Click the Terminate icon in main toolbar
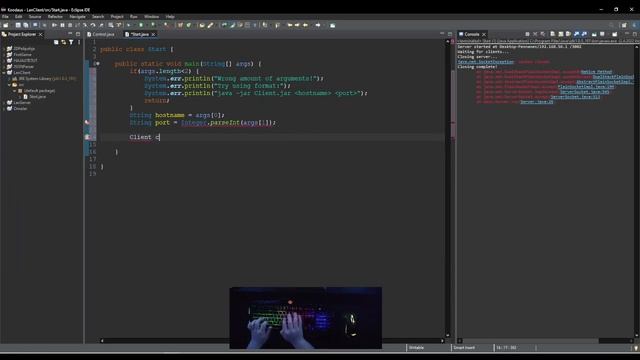This screenshot has height=360, width=640. click(70, 25)
